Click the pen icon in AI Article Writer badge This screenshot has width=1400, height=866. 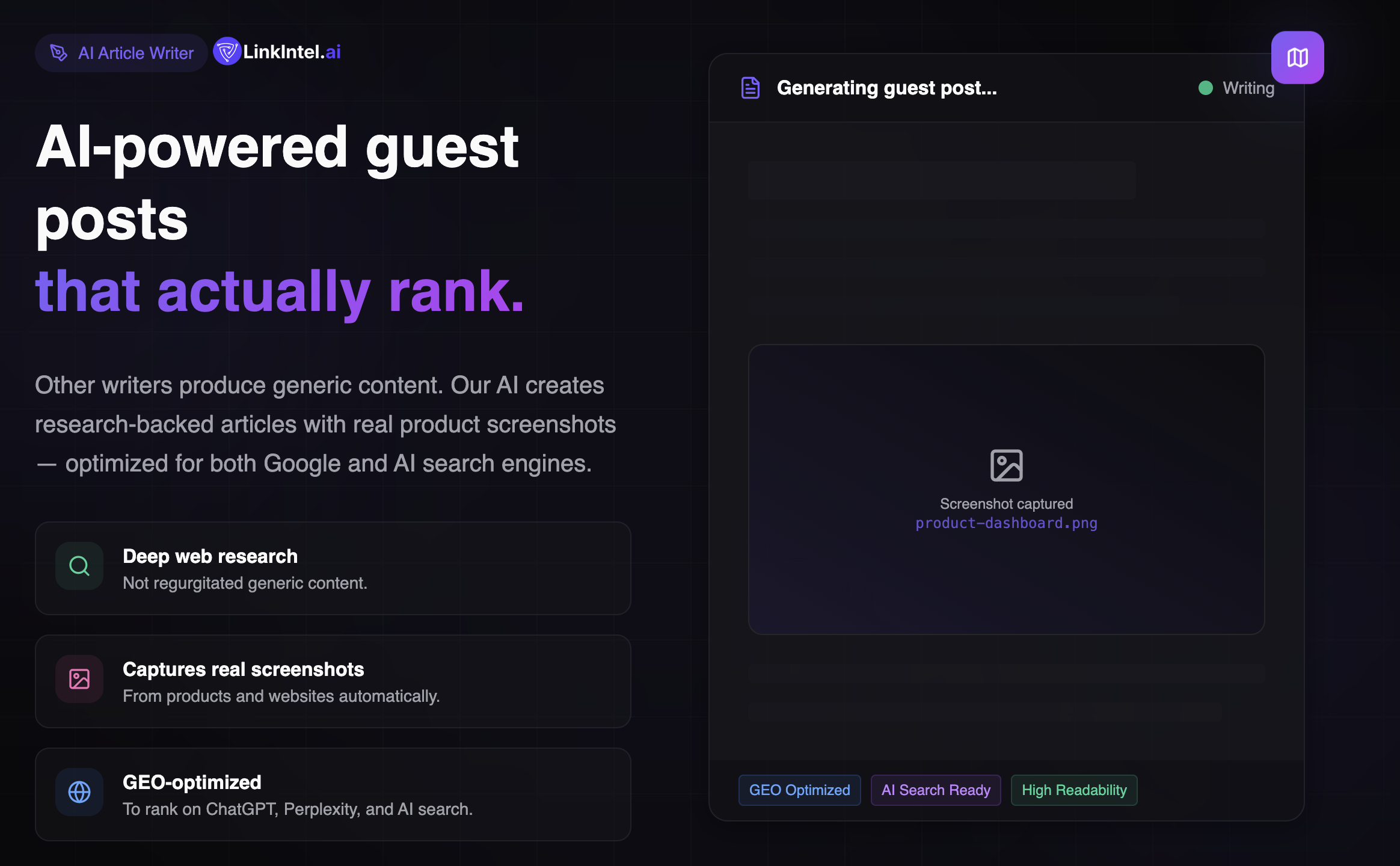pos(58,53)
